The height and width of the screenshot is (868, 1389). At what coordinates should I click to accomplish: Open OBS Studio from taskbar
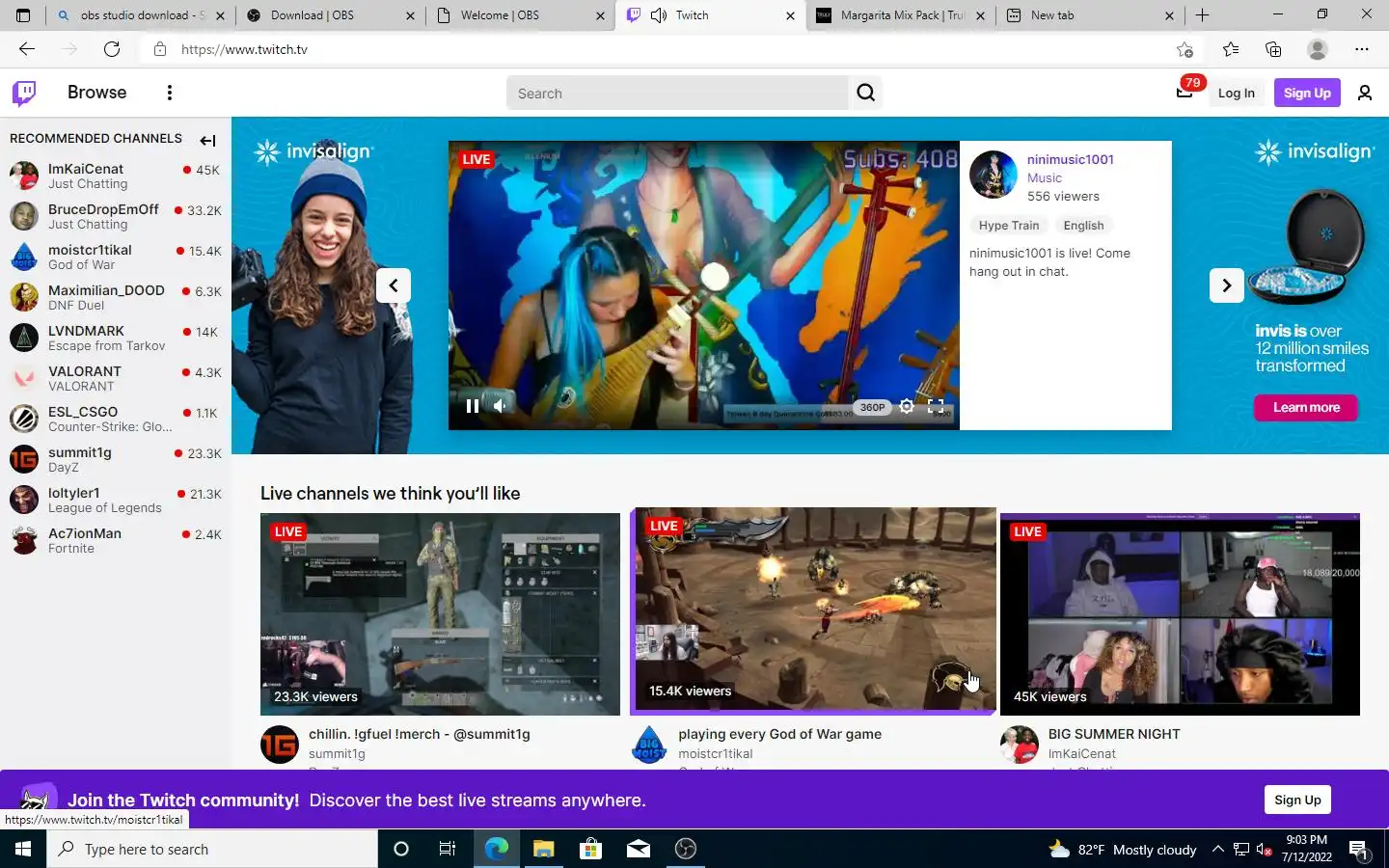(x=686, y=849)
